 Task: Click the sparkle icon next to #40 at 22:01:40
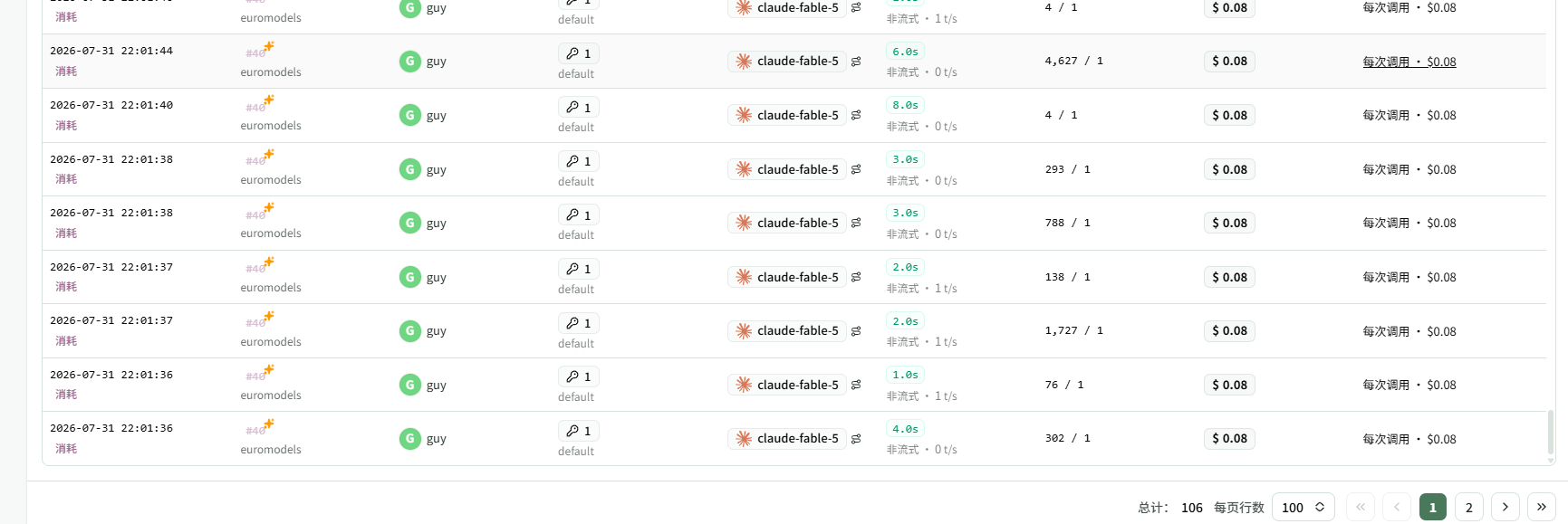pyautogui.click(x=269, y=100)
